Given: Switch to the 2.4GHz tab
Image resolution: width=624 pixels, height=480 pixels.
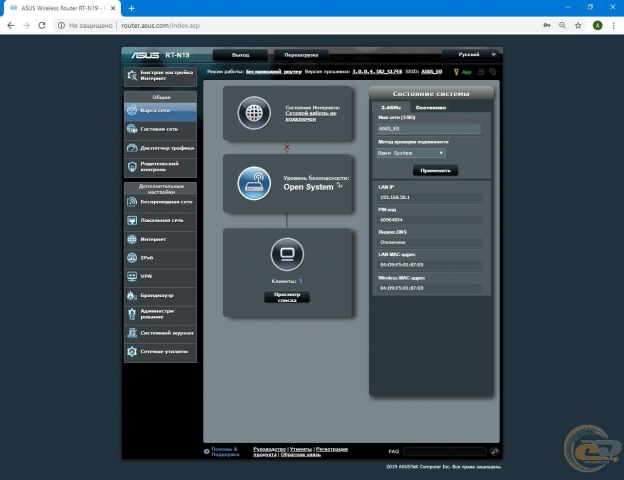Looking at the screenshot, I should [391, 107].
